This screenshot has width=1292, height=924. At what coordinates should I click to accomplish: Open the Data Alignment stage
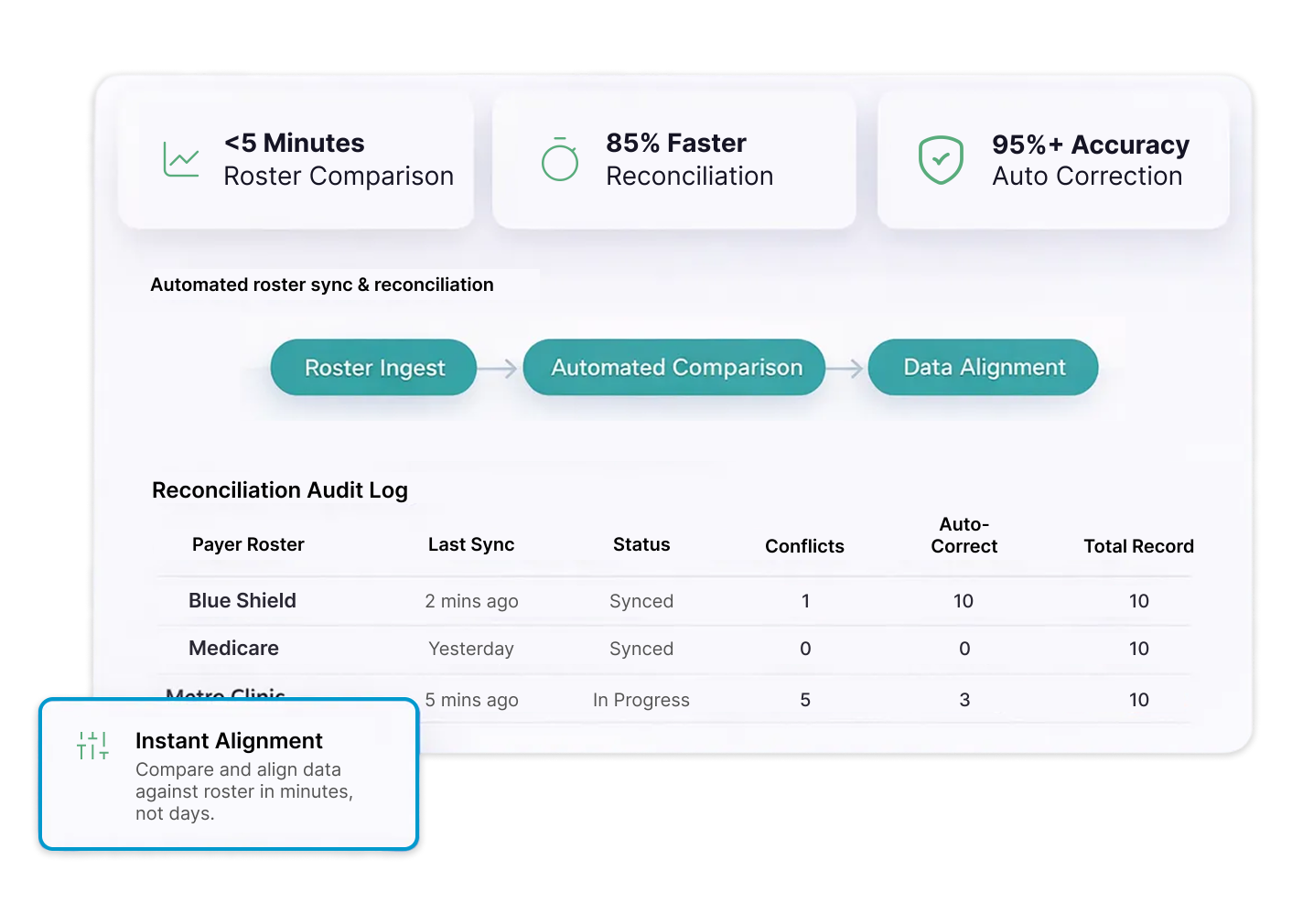click(x=983, y=368)
